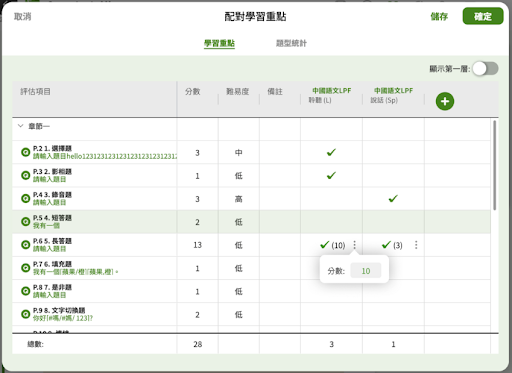The width and height of the screenshot is (512, 373).
Task: Open three-dot menu beside (3) score
Action: (416, 245)
